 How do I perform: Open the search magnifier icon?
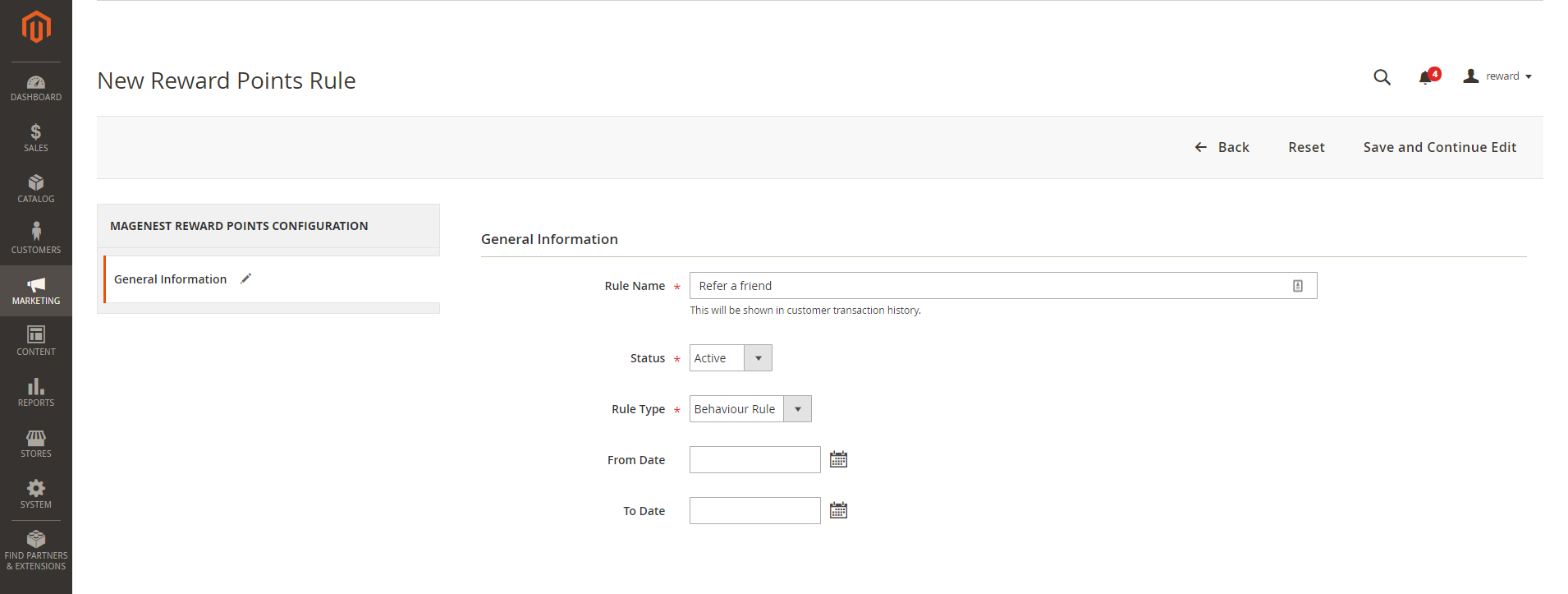click(1382, 77)
